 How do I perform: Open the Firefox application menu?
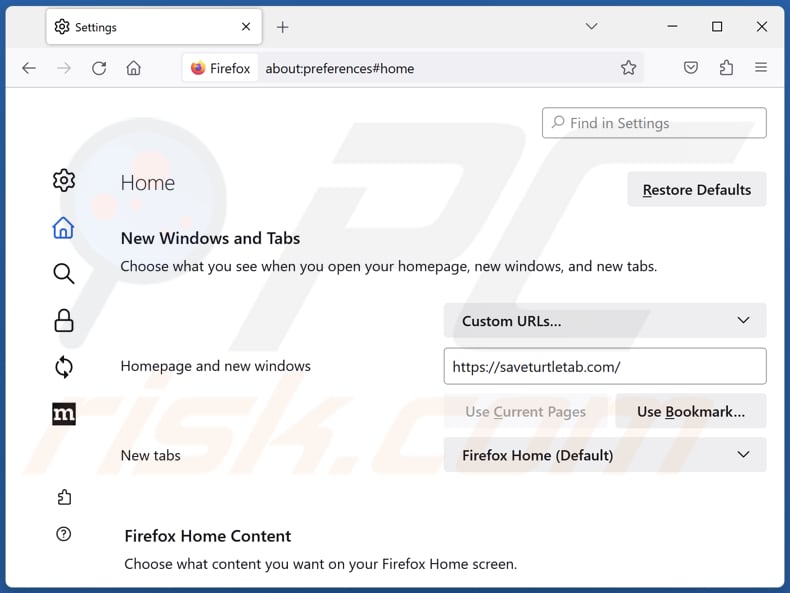point(761,68)
